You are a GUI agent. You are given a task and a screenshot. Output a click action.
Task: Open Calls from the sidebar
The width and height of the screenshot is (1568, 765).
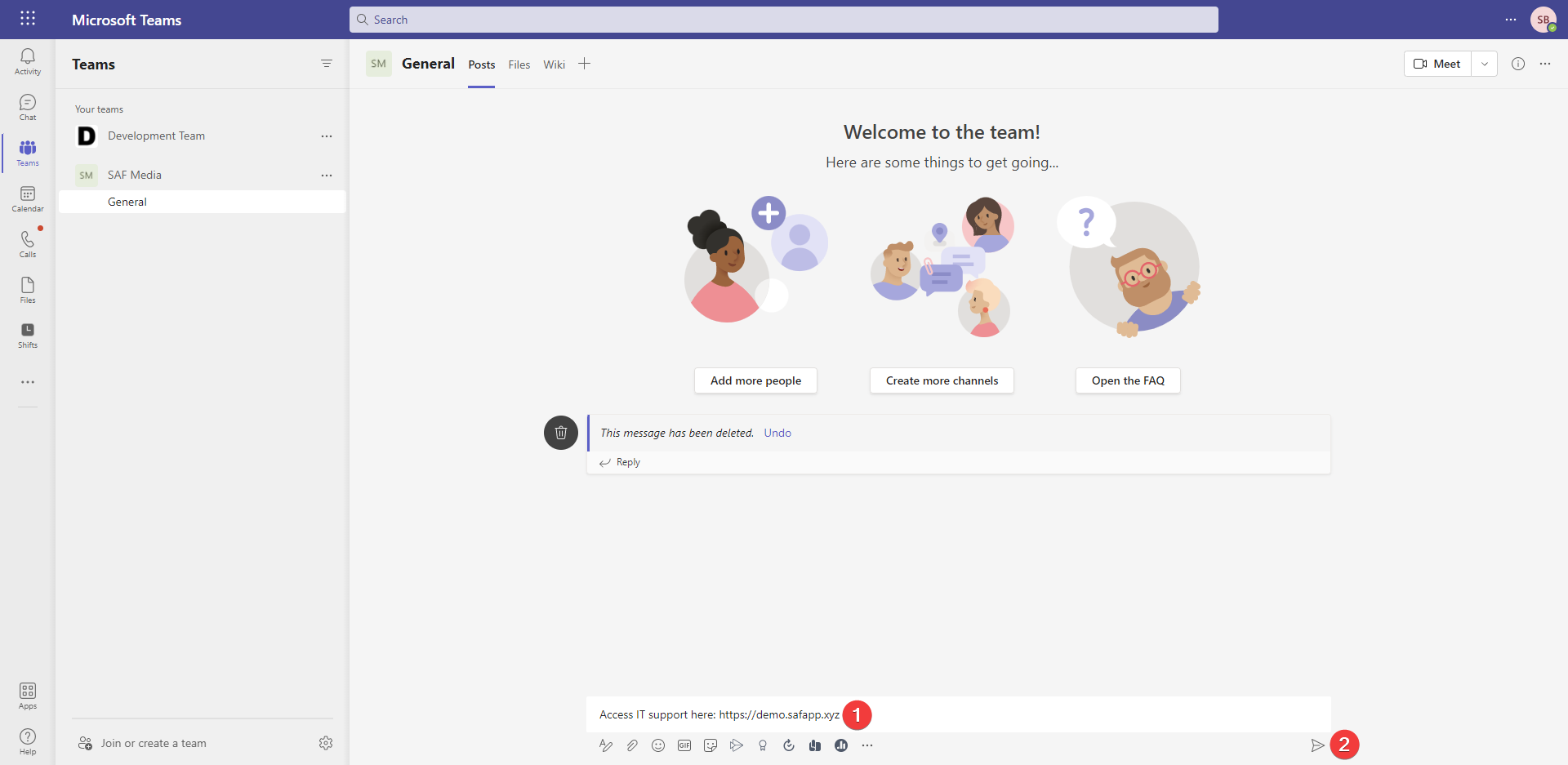28,244
